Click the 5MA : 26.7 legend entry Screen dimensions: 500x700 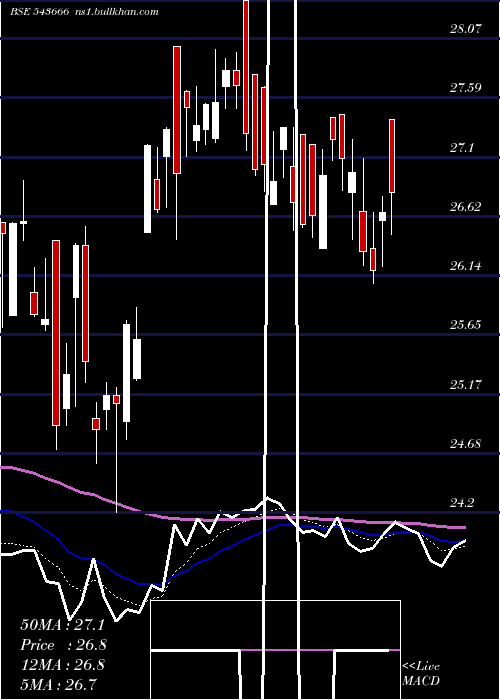point(58,684)
